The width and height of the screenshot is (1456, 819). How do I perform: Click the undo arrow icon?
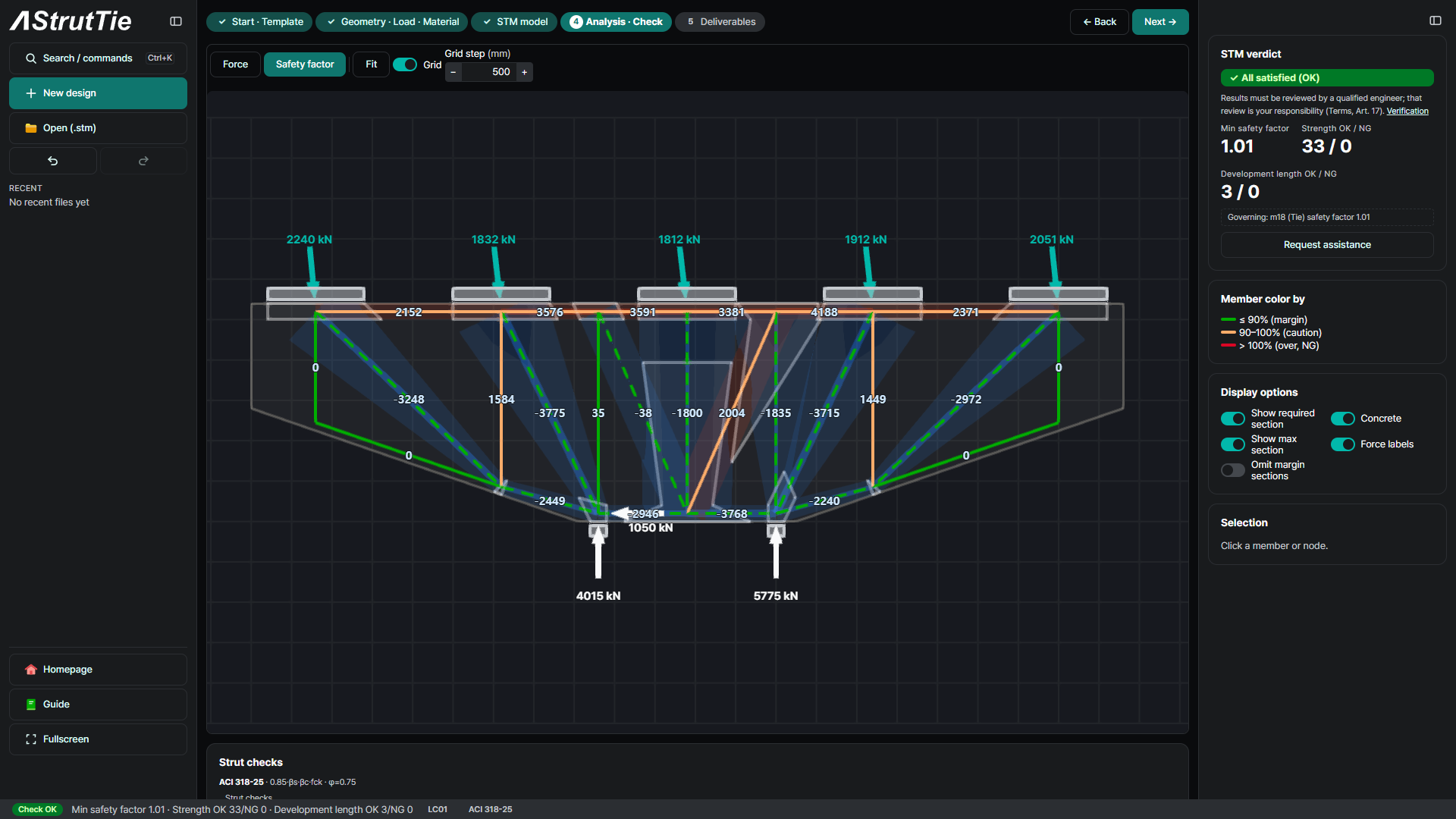[x=53, y=161]
